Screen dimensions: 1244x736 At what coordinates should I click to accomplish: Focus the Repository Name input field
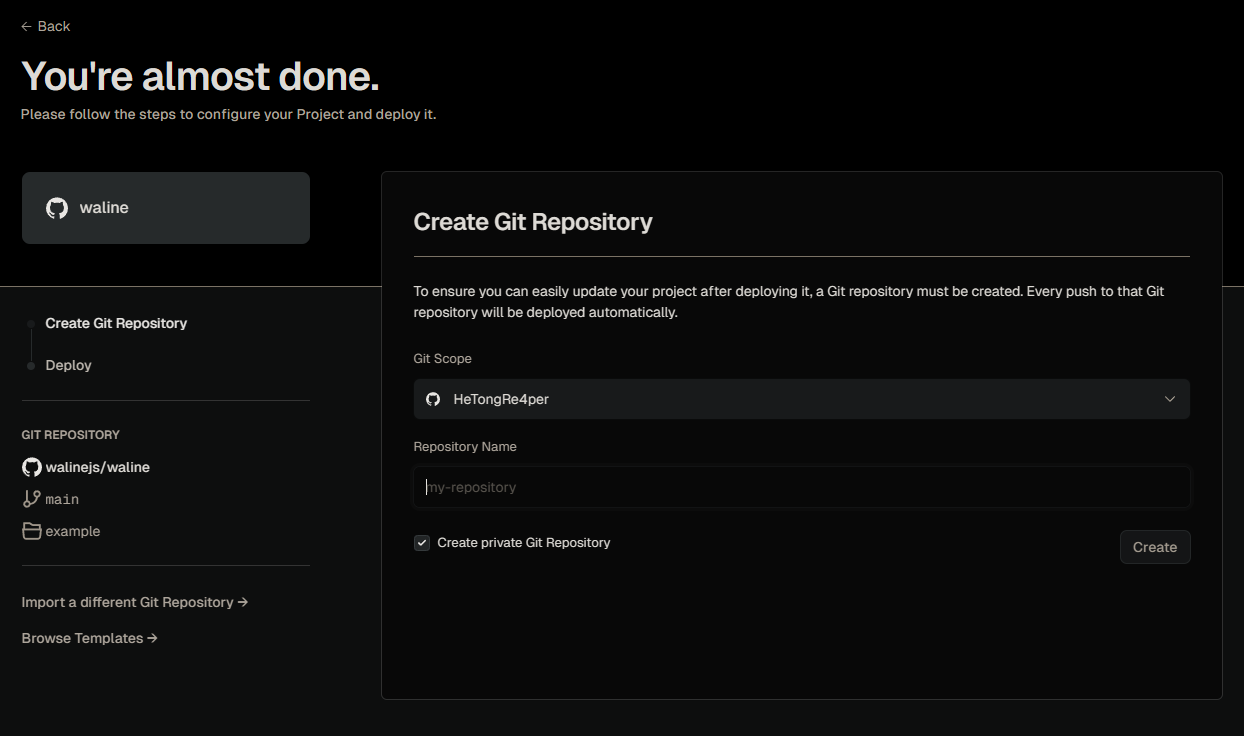800,487
